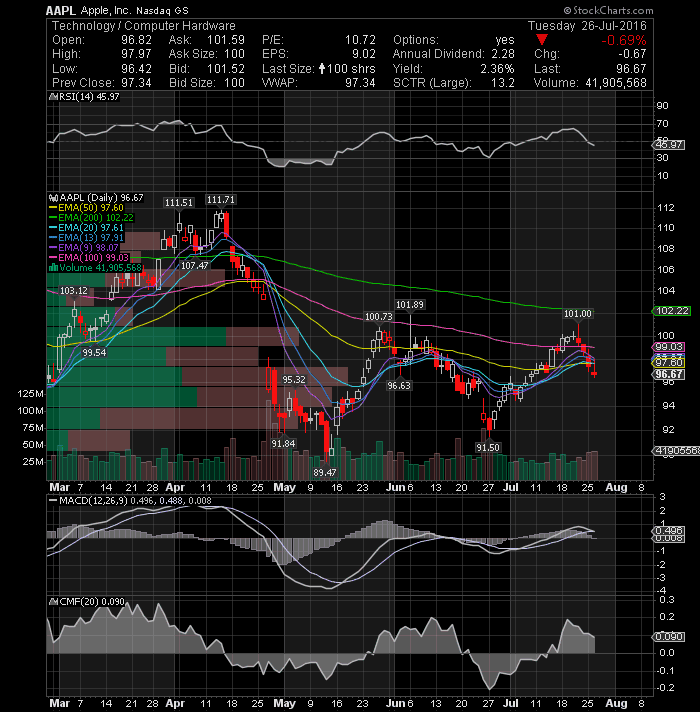This screenshot has width=700, height=712.
Task: Click the SCTR (Large) value 13.2
Action: click(503, 83)
